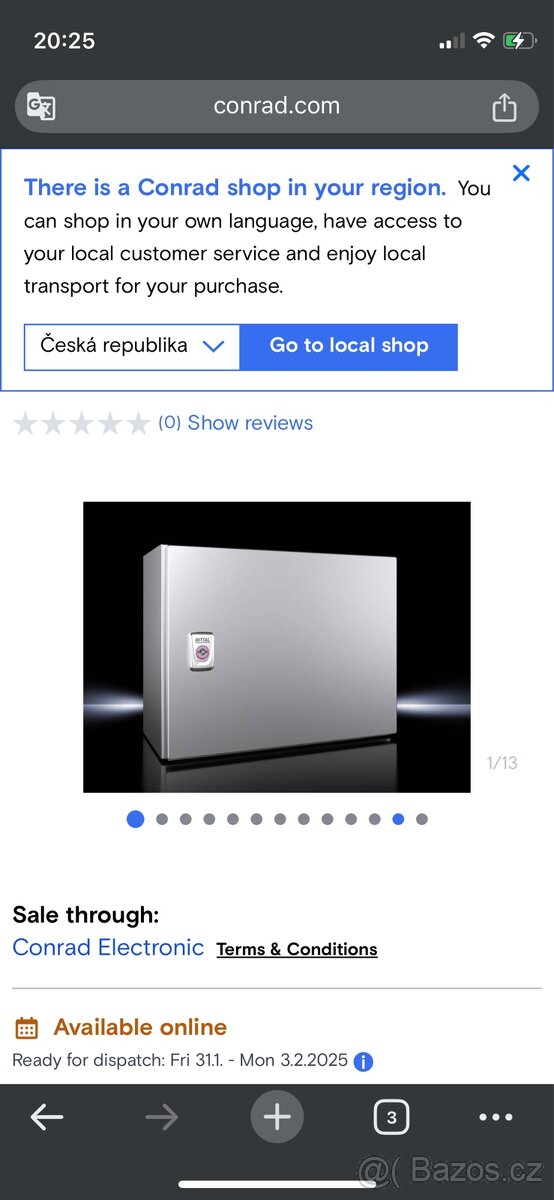Open a new tab with plus button
Screen dimensions: 554x1200
point(277,1117)
